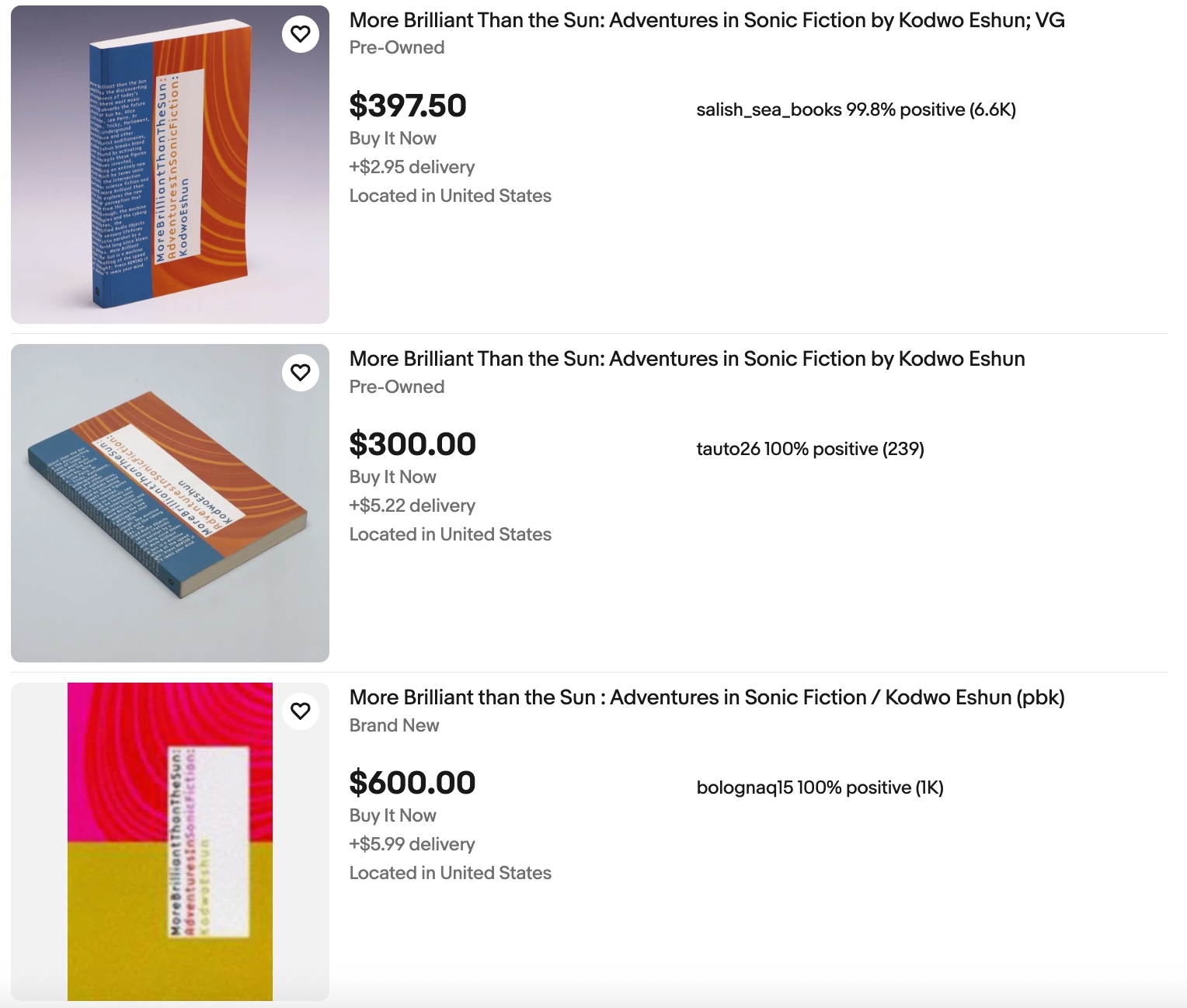Open listing title ending with "(pbk)"
Viewport: 1187px width, 1008px height.
[707, 697]
